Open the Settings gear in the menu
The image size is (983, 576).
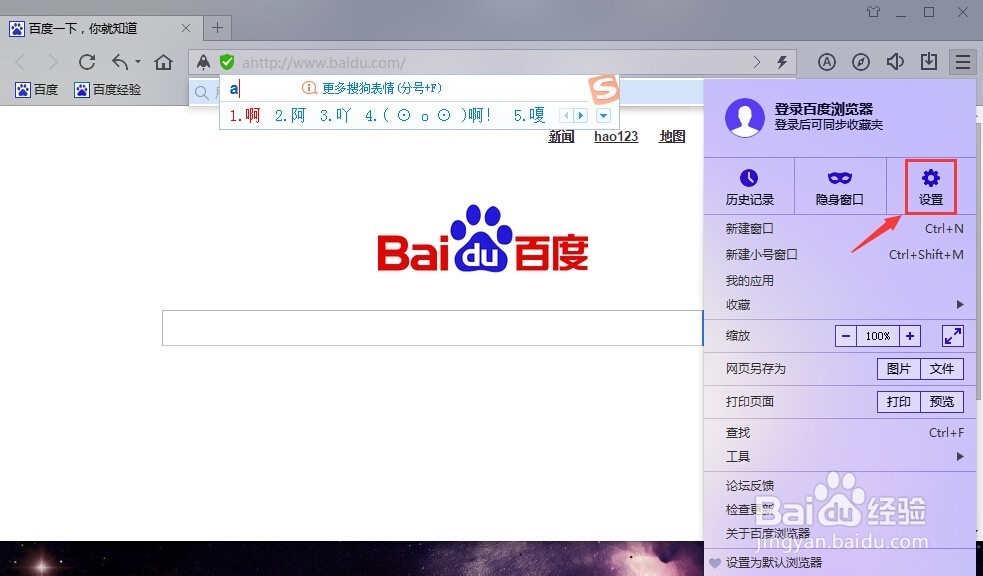pyautogui.click(x=930, y=186)
